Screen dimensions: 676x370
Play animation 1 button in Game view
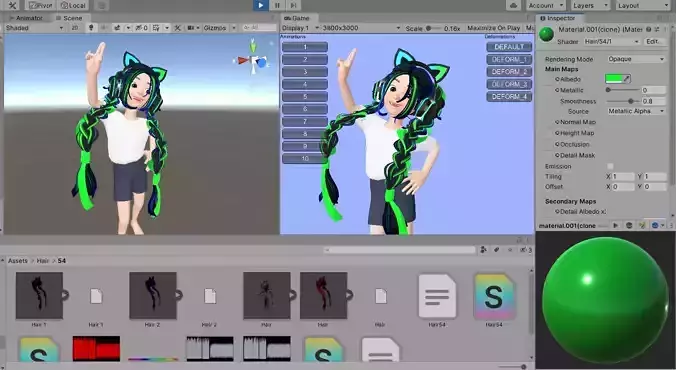pyautogui.click(x=305, y=47)
